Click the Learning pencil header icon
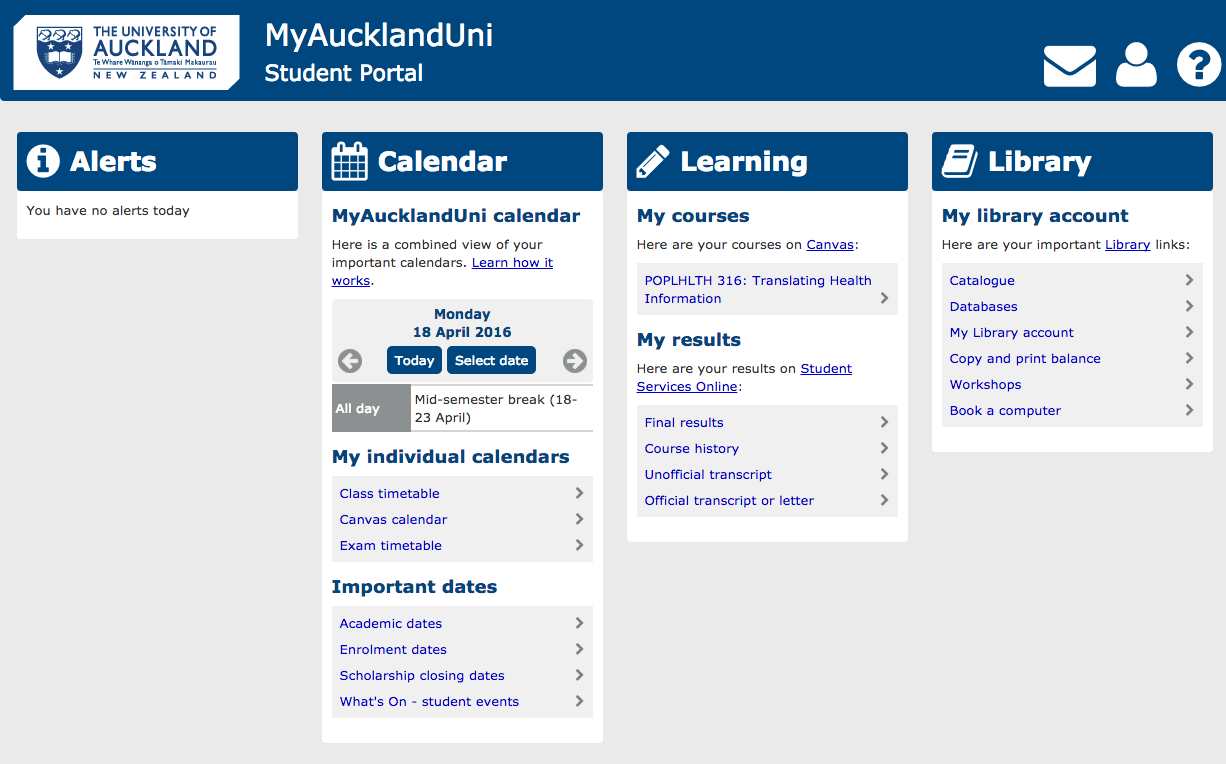1226x764 pixels. [653, 161]
